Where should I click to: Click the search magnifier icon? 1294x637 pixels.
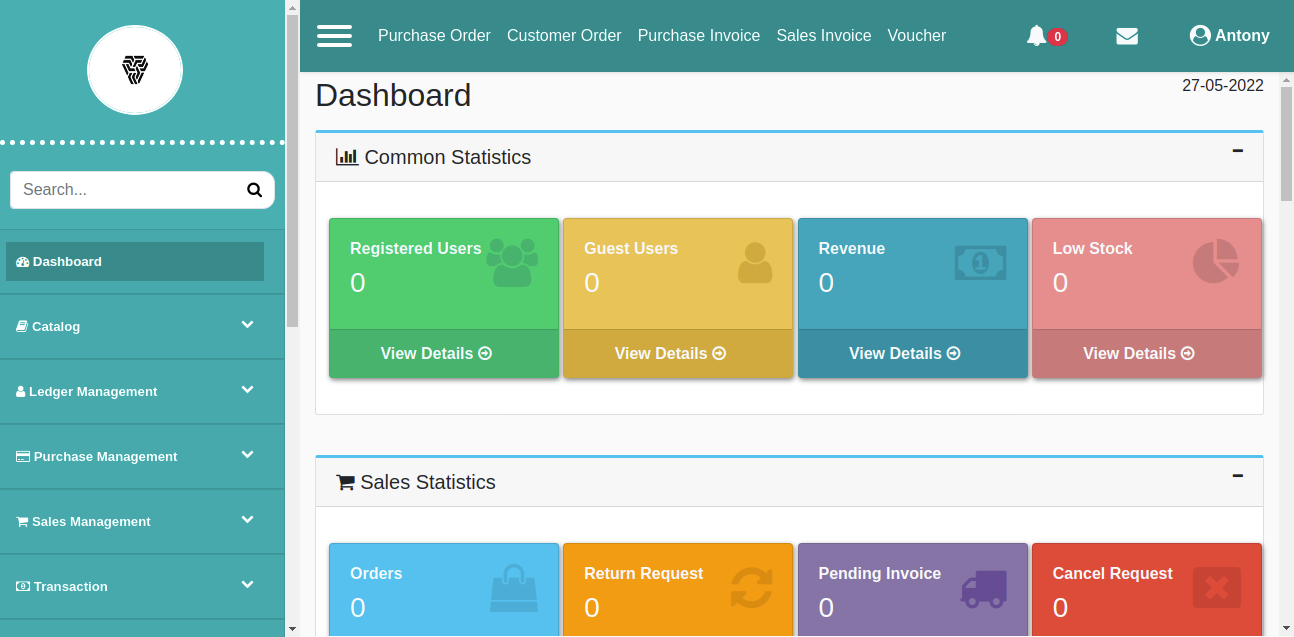[254, 190]
